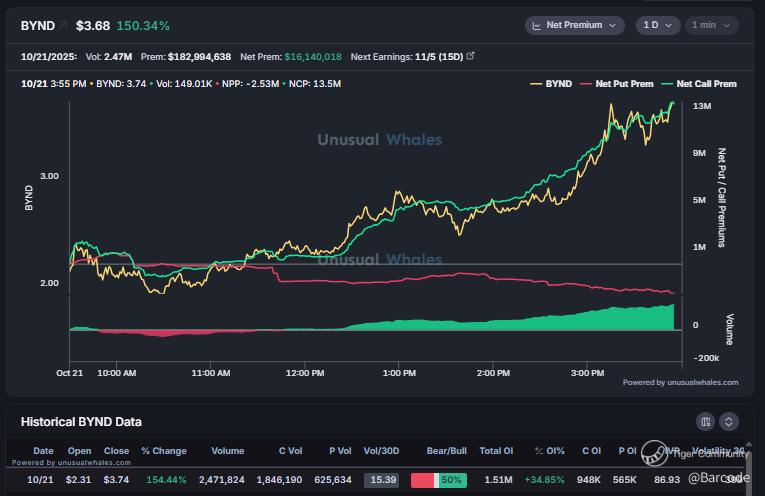This screenshot has width=765, height=496.
Task: Click chart icon in Net Premium selector
Action: [x=537, y=25]
